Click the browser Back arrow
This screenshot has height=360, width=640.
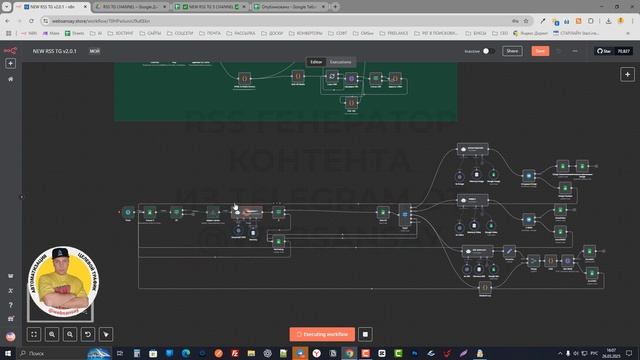click(x=7, y=21)
